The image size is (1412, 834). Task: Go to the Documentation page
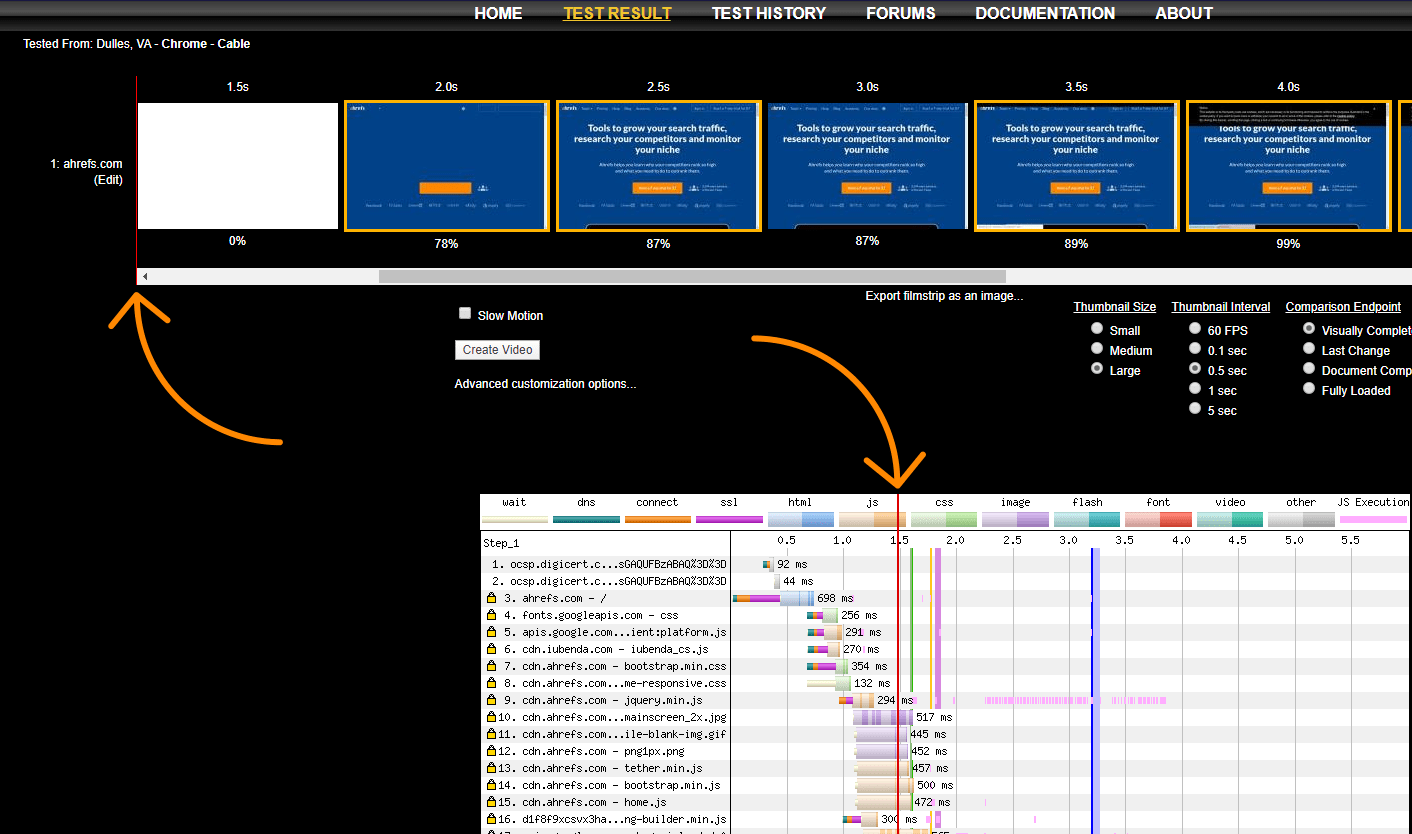pos(1045,13)
